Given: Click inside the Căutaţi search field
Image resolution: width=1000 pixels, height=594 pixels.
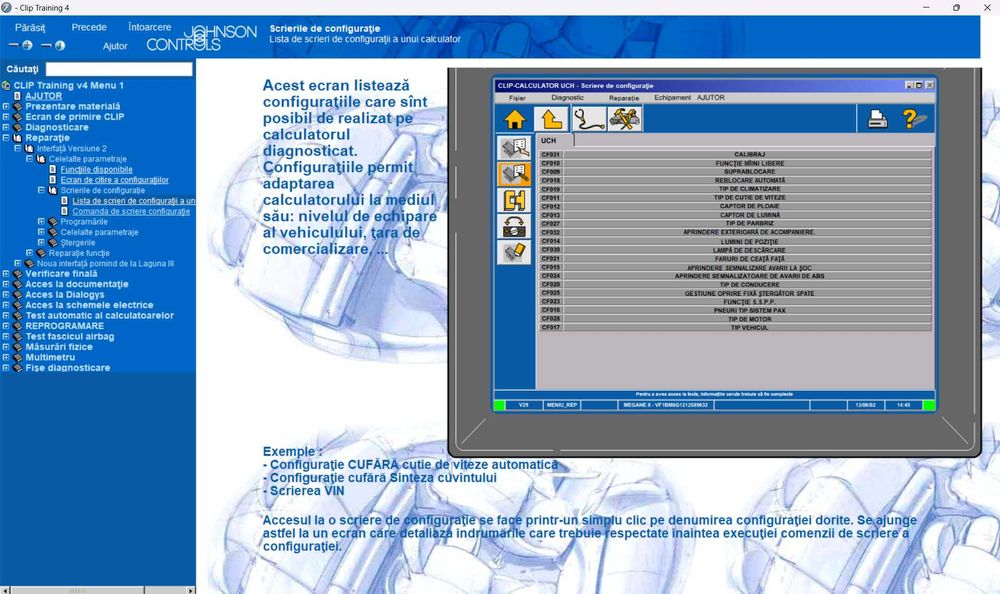Looking at the screenshot, I should (x=119, y=69).
